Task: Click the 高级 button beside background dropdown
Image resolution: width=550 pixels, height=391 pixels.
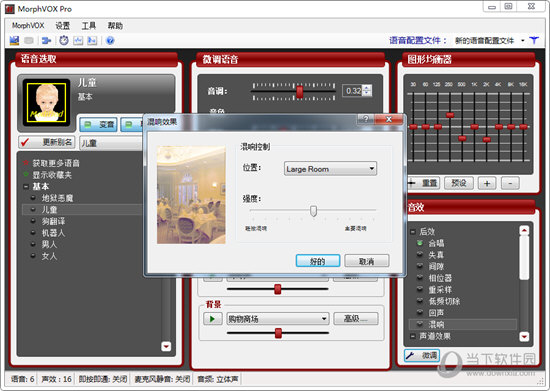Action: [x=356, y=318]
